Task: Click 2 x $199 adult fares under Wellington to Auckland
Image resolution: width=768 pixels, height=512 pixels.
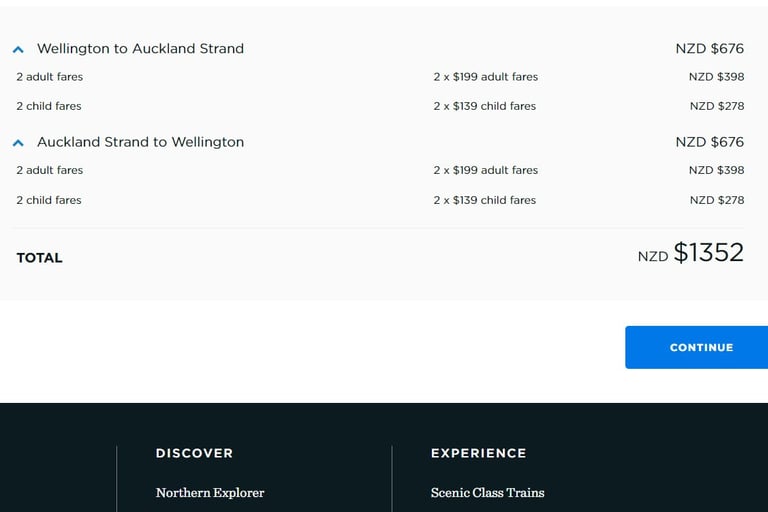Action: point(485,77)
